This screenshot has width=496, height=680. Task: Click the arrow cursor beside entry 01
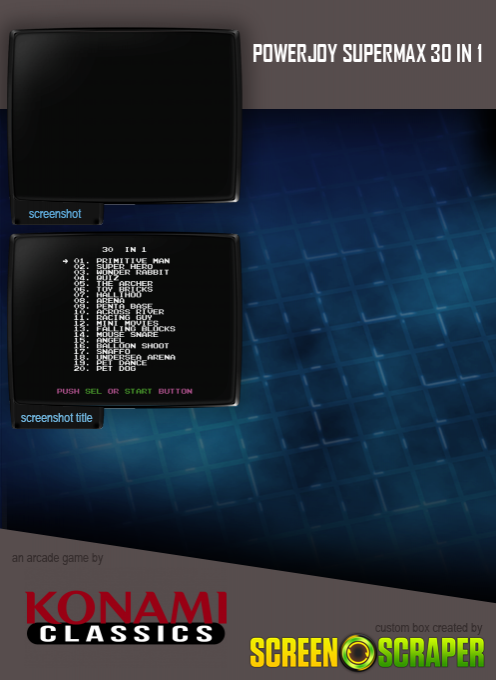pyautogui.click(x=65, y=261)
